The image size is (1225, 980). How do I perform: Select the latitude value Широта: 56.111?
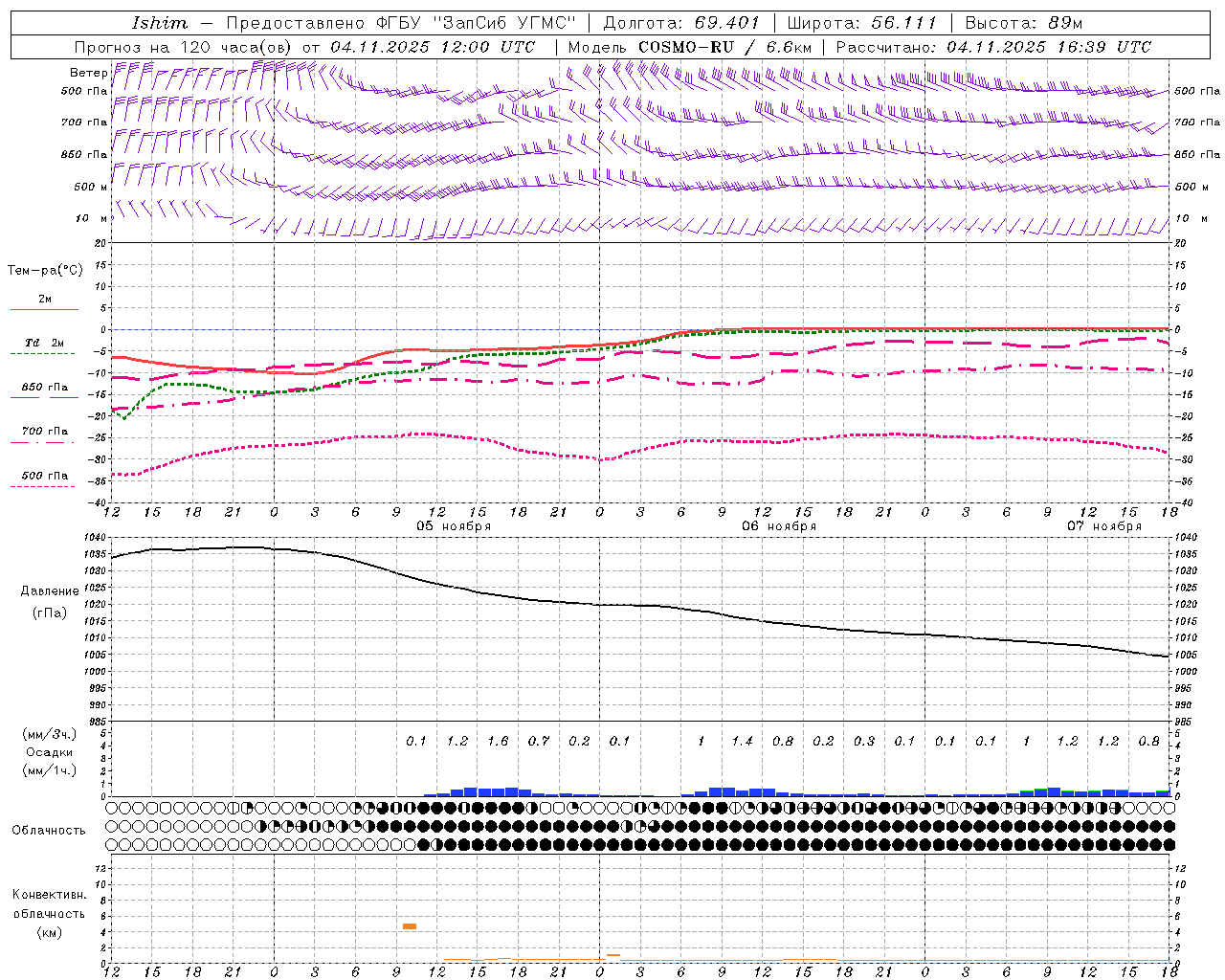click(862, 23)
